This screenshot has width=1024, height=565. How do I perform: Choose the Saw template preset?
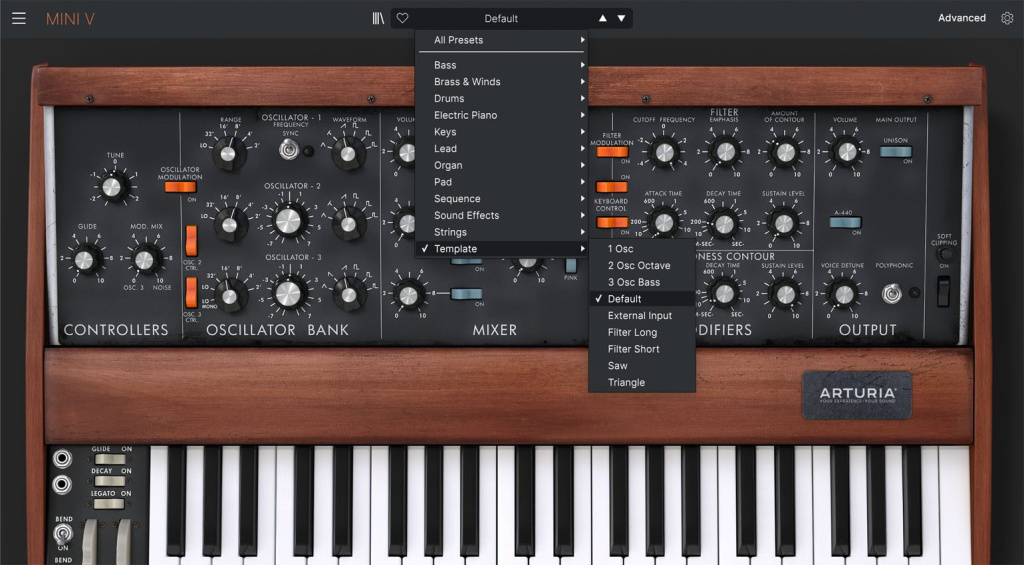point(642,366)
